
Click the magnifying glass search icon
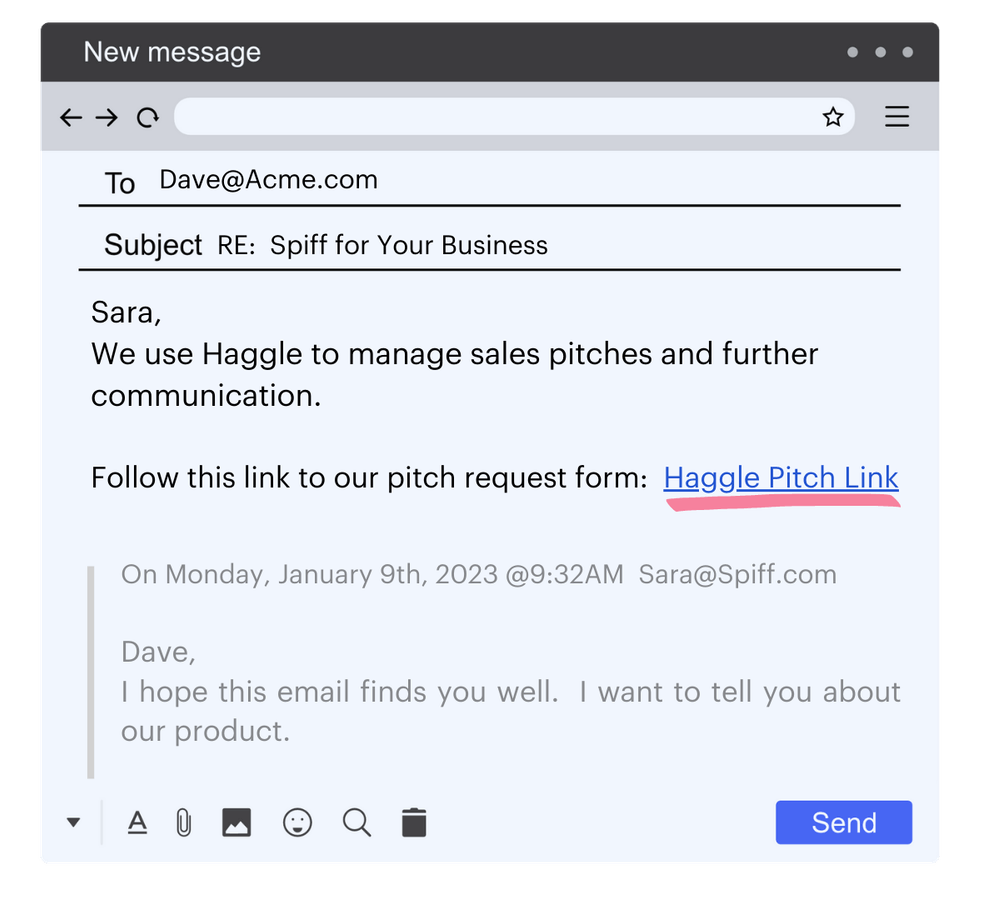[x=356, y=823]
